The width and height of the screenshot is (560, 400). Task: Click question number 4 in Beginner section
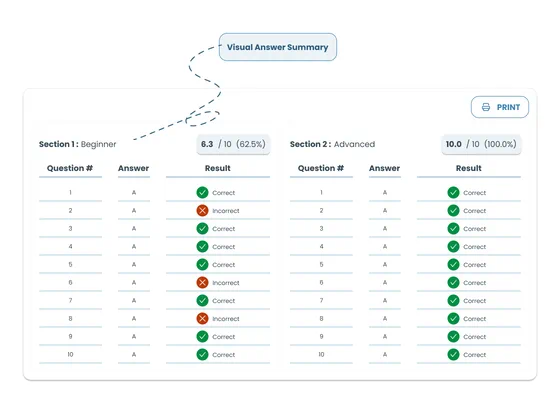(x=70, y=246)
